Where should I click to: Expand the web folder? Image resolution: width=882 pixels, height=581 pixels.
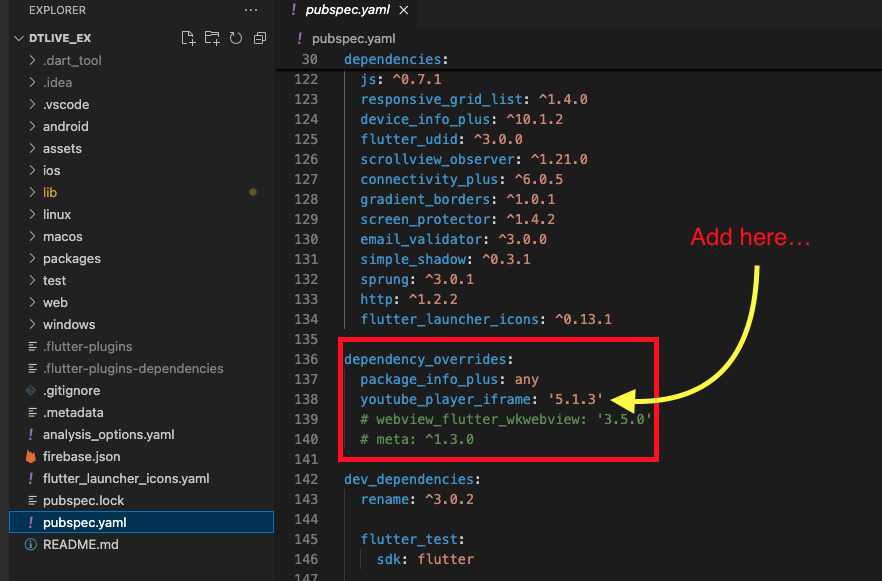click(55, 302)
